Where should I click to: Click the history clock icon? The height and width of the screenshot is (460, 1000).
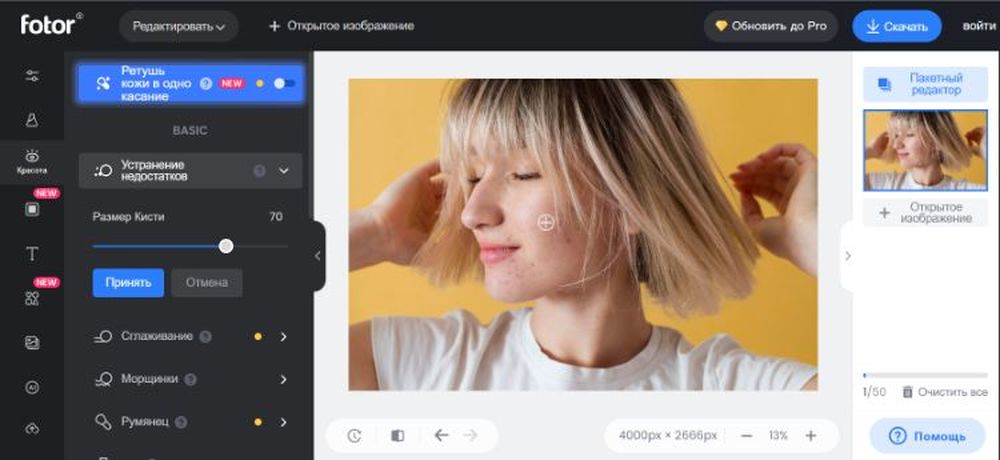pyautogui.click(x=355, y=436)
